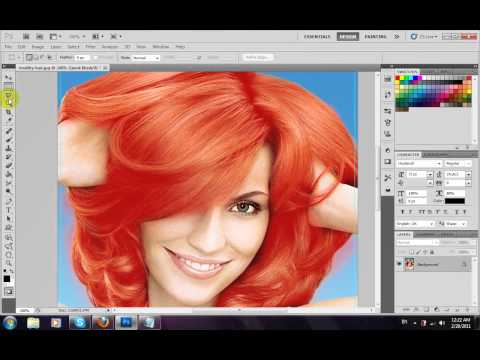Select the Eraser tool
Viewport: 480px width, 360px height.
8,165
